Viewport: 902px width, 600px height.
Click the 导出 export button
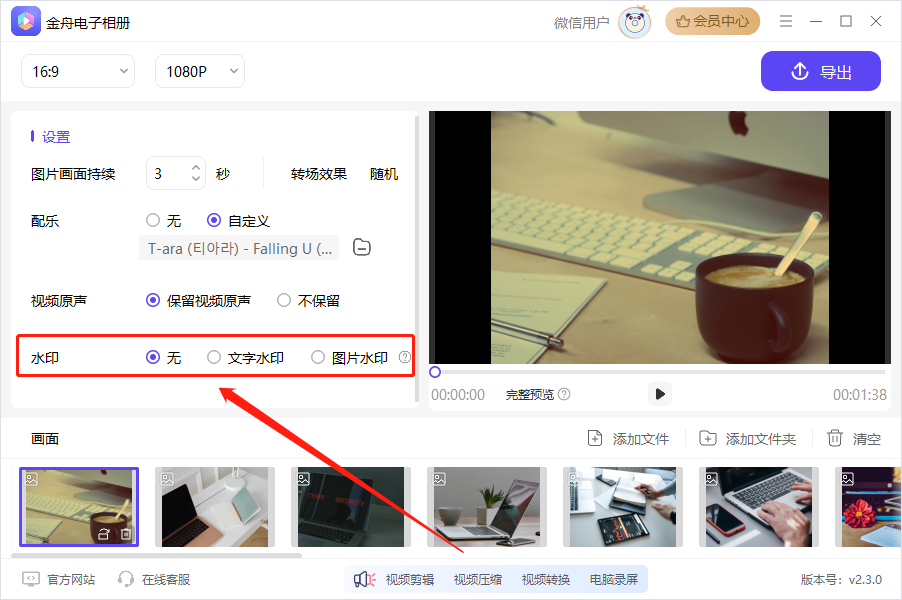tap(820, 71)
